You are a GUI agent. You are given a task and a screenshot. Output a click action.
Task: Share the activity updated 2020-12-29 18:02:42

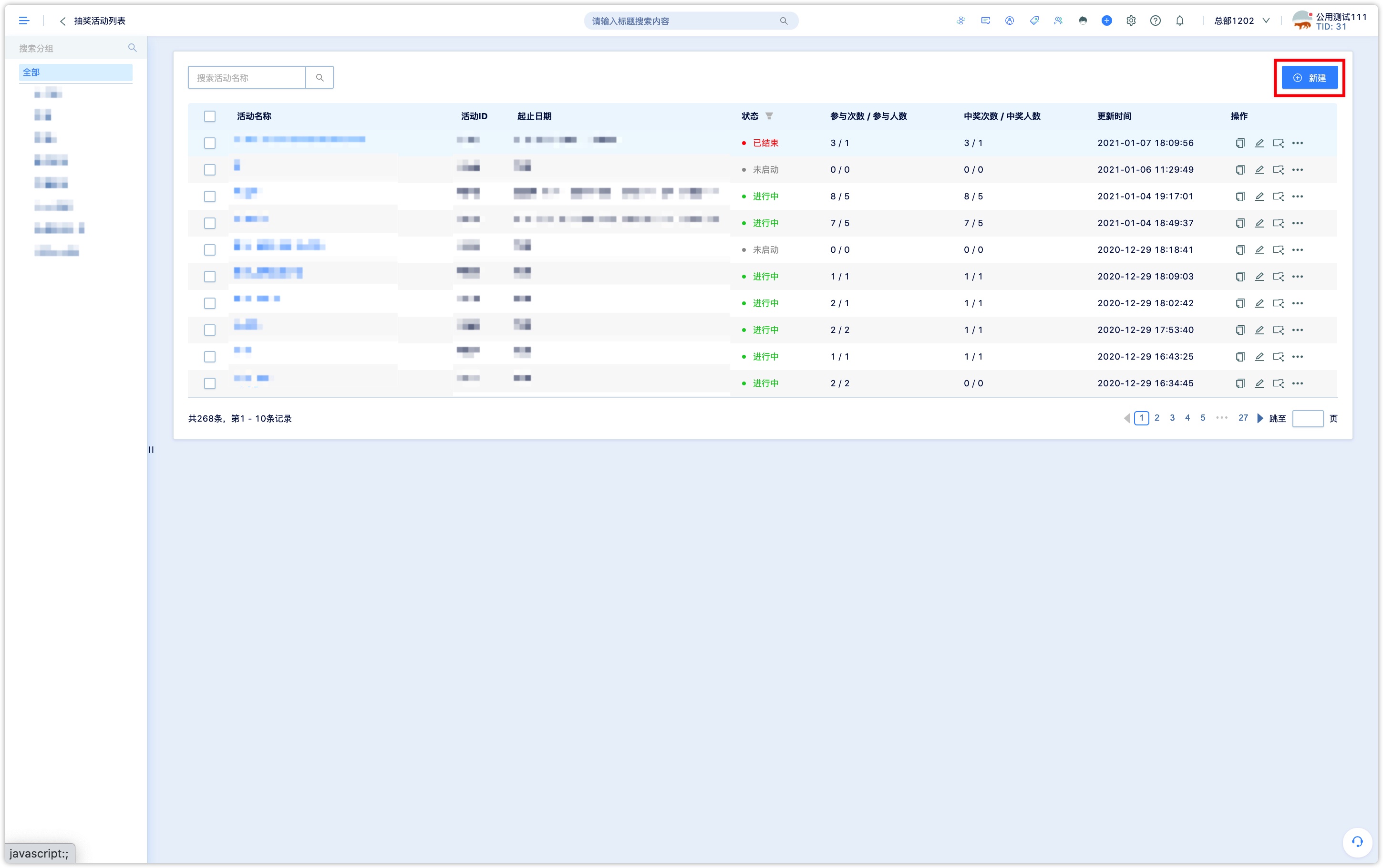(1278, 303)
